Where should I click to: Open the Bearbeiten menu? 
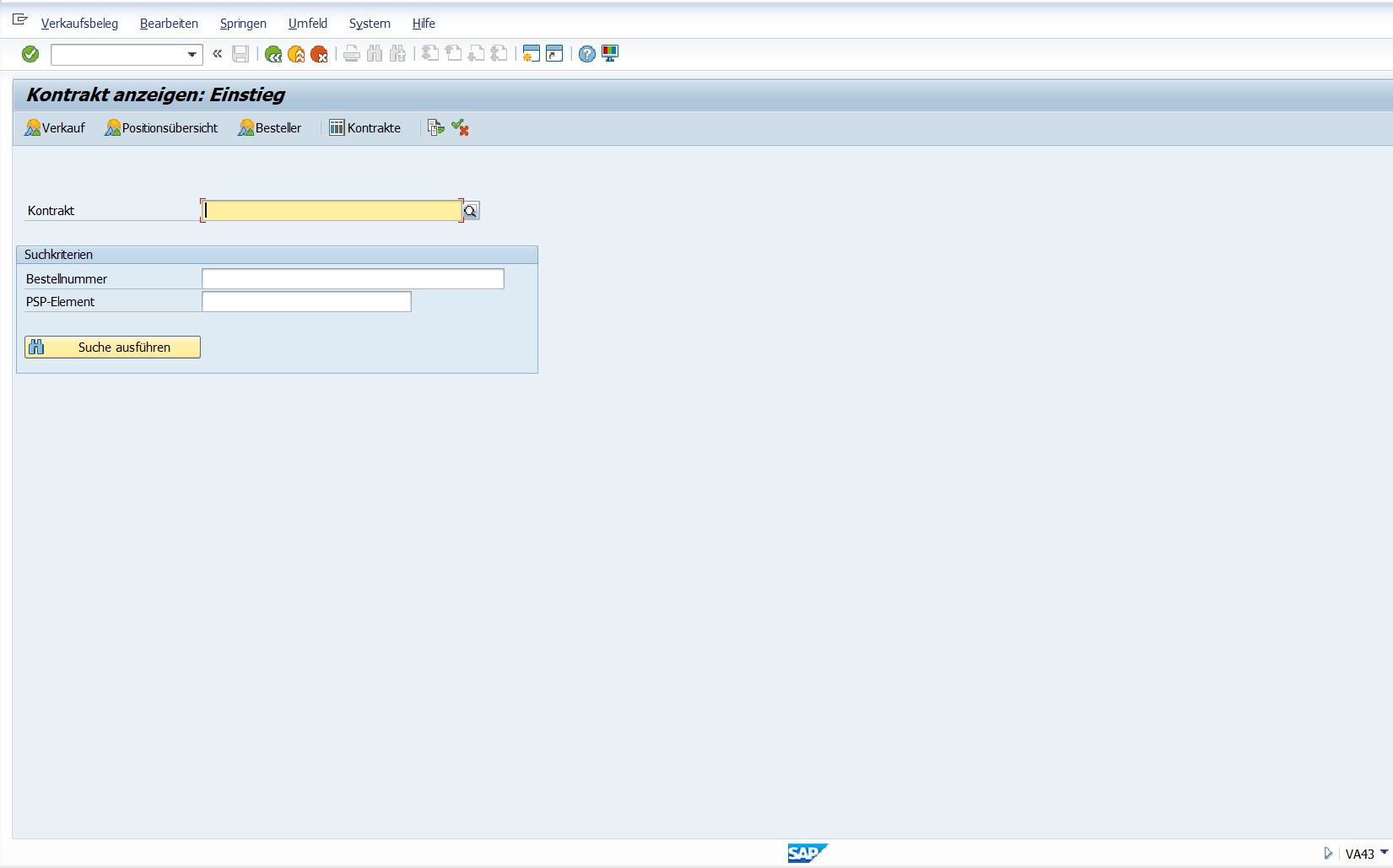[x=169, y=24]
